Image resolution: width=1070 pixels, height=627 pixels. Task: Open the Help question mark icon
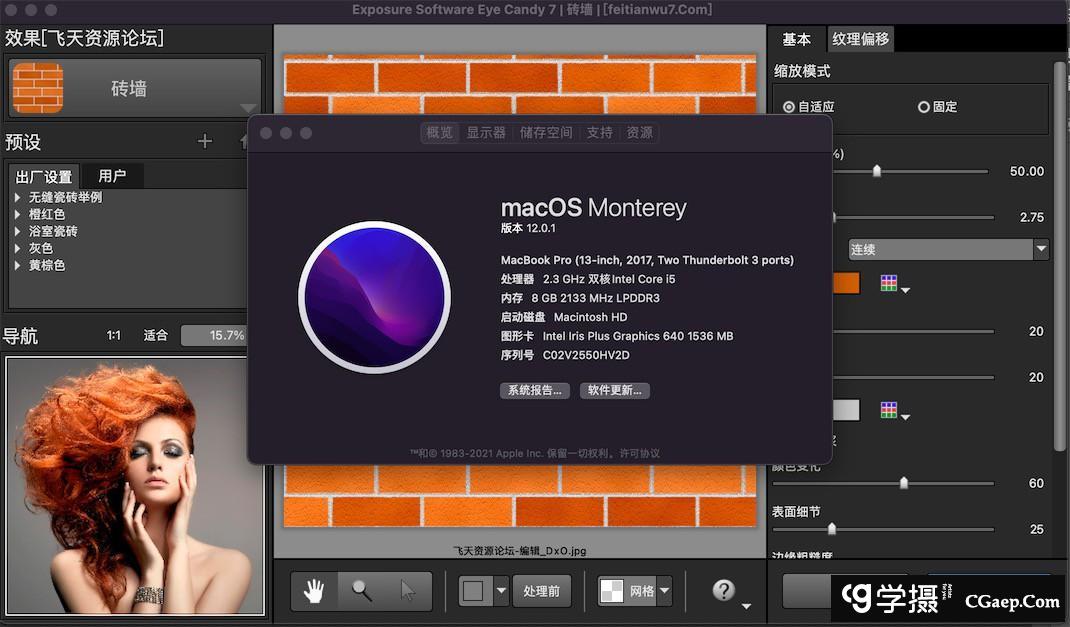coord(722,588)
